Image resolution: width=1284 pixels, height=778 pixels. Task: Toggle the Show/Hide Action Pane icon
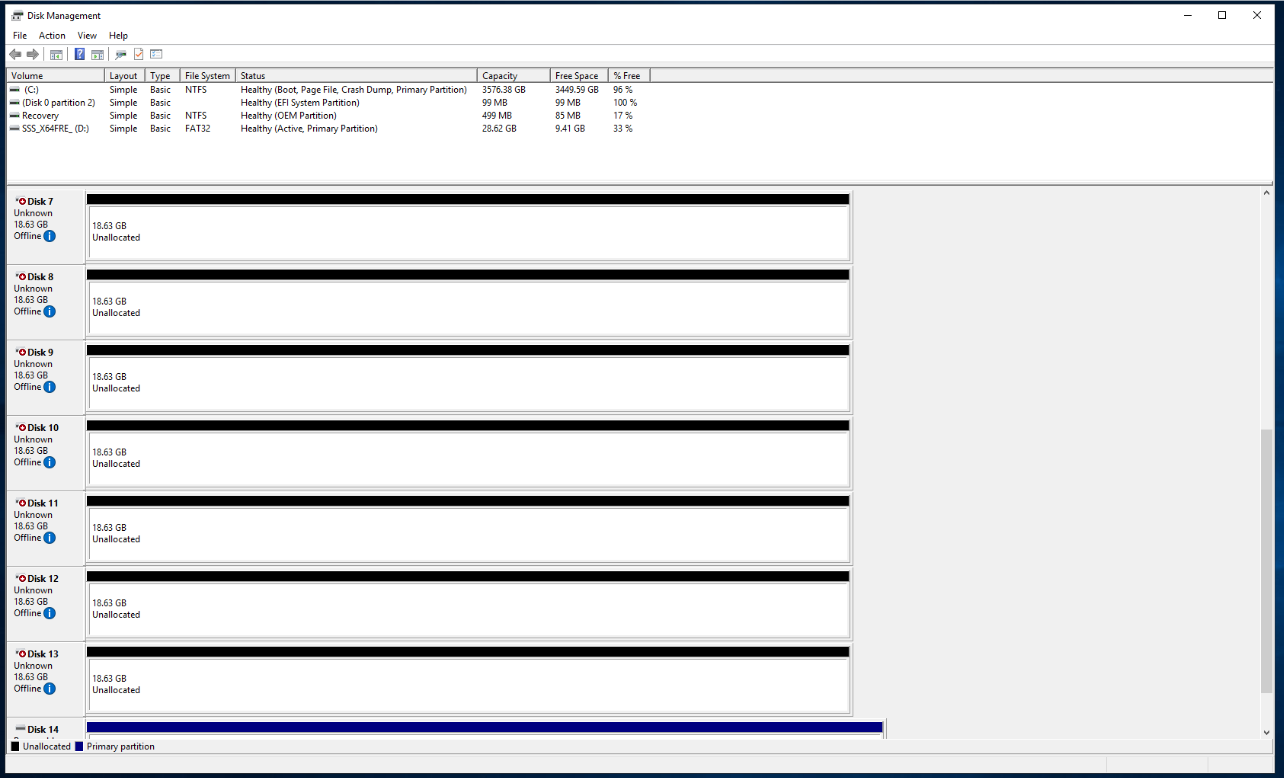pyautogui.click(x=97, y=54)
